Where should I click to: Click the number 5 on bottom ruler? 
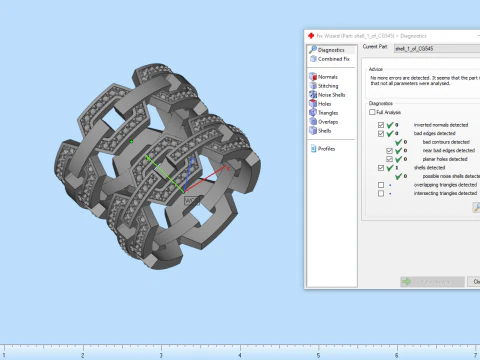click(318, 355)
